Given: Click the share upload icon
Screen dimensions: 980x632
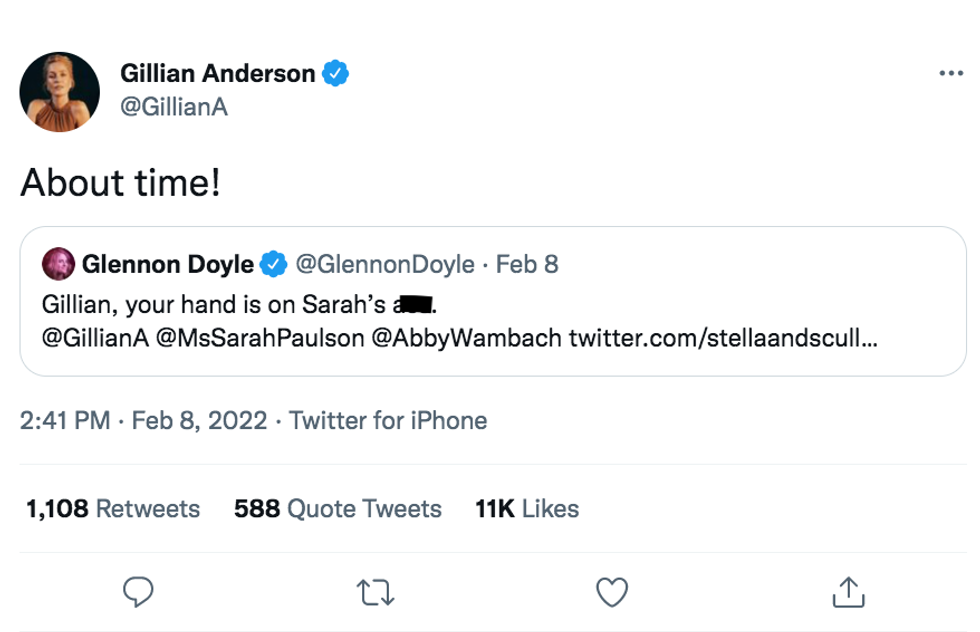Looking at the screenshot, I should [848, 592].
